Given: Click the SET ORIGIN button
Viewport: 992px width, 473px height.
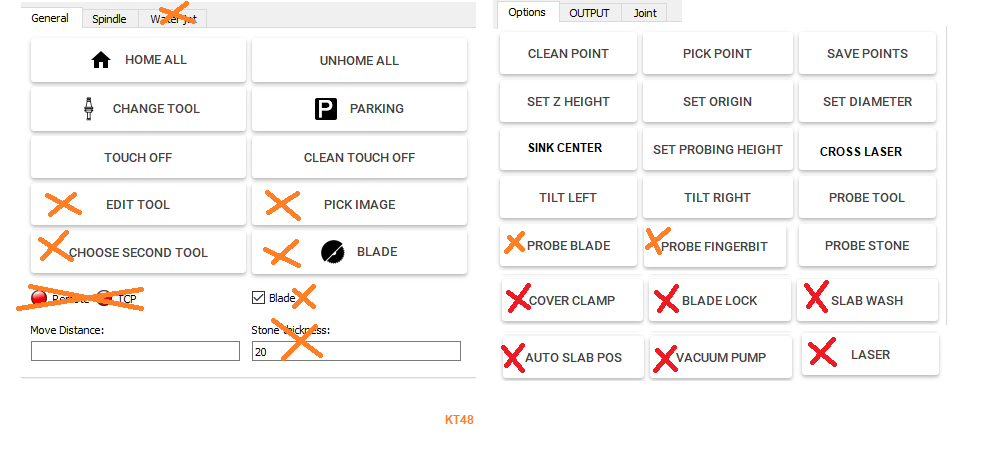Looking at the screenshot, I should [717, 102].
